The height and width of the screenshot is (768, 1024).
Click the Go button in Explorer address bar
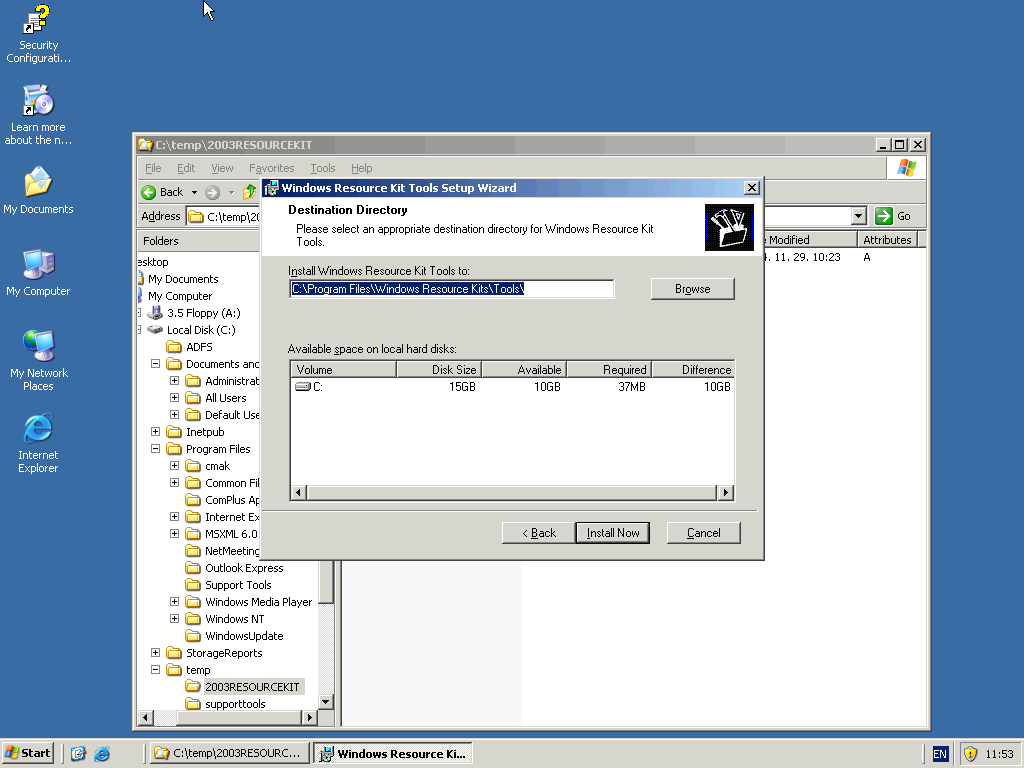point(893,216)
